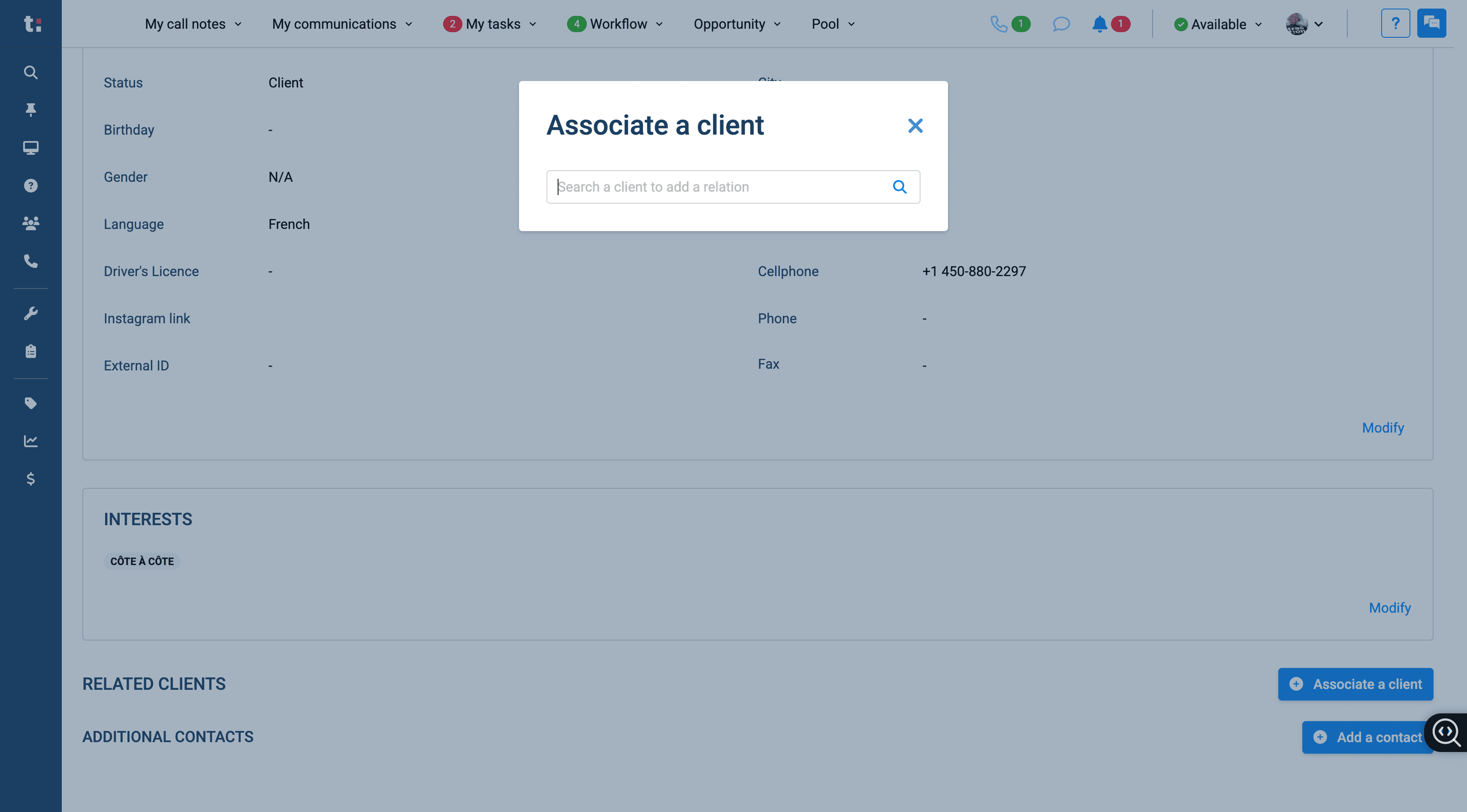Expand the Pool menu
1467x812 pixels.
click(834, 24)
